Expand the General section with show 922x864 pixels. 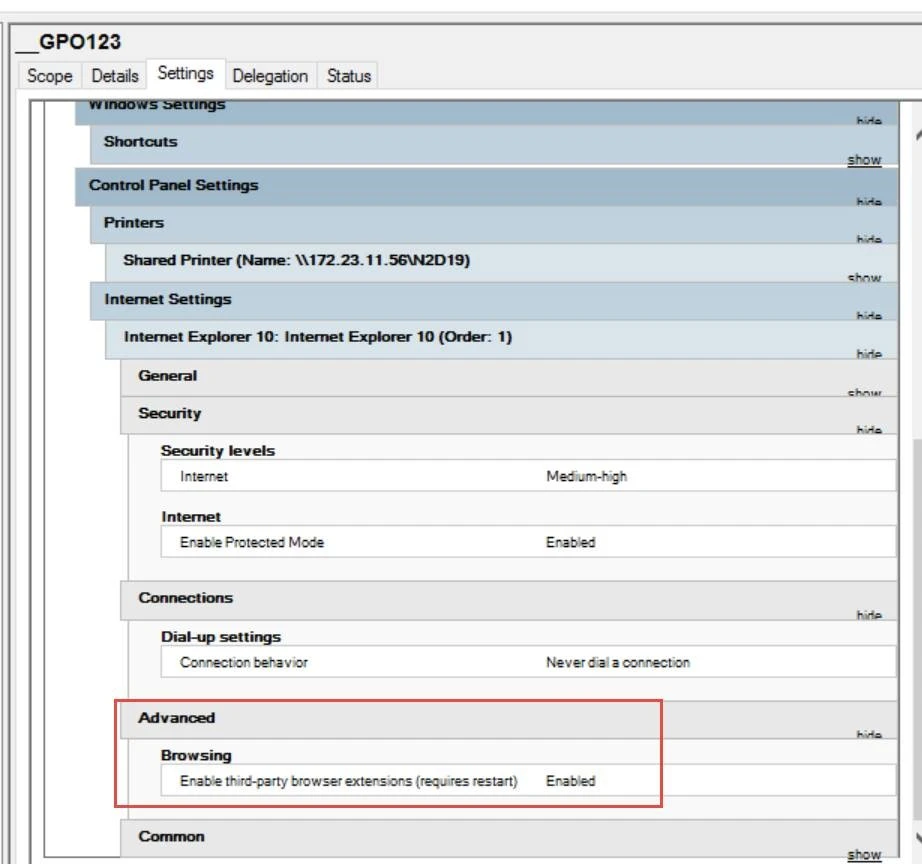(x=864, y=392)
